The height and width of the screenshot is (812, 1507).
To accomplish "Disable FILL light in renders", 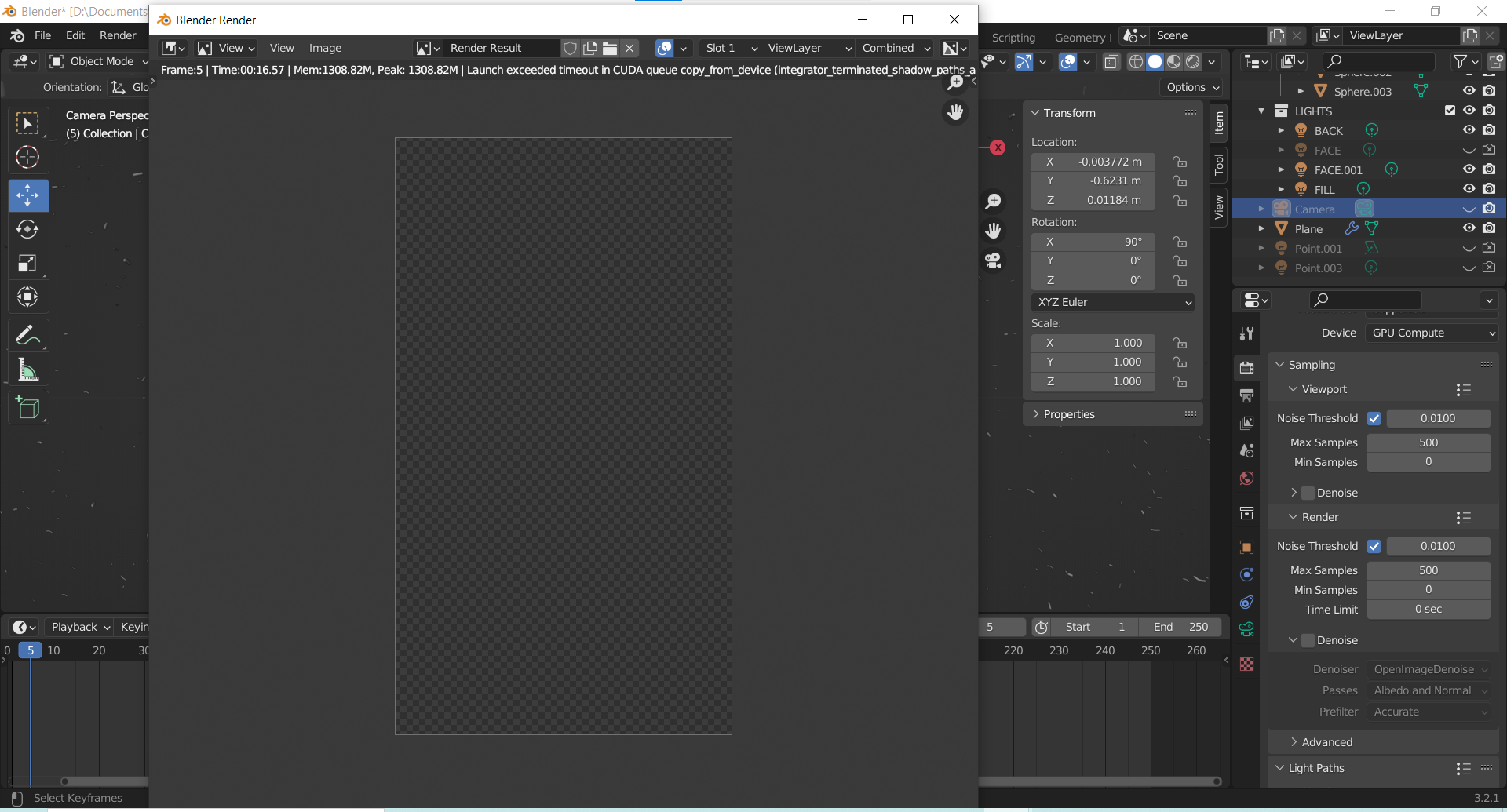I will 1489,189.
